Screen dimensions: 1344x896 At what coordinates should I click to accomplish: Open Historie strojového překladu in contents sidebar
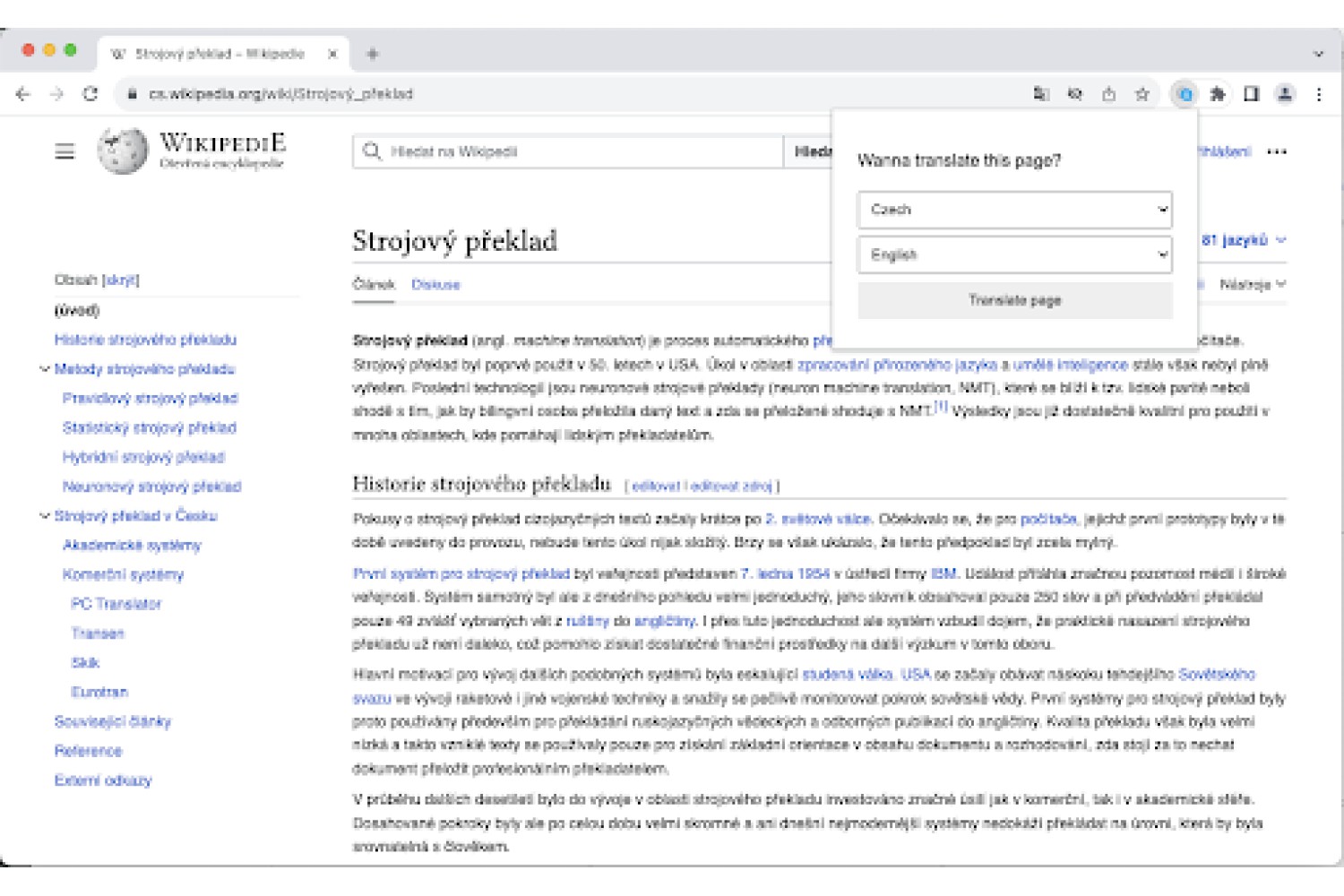[145, 340]
